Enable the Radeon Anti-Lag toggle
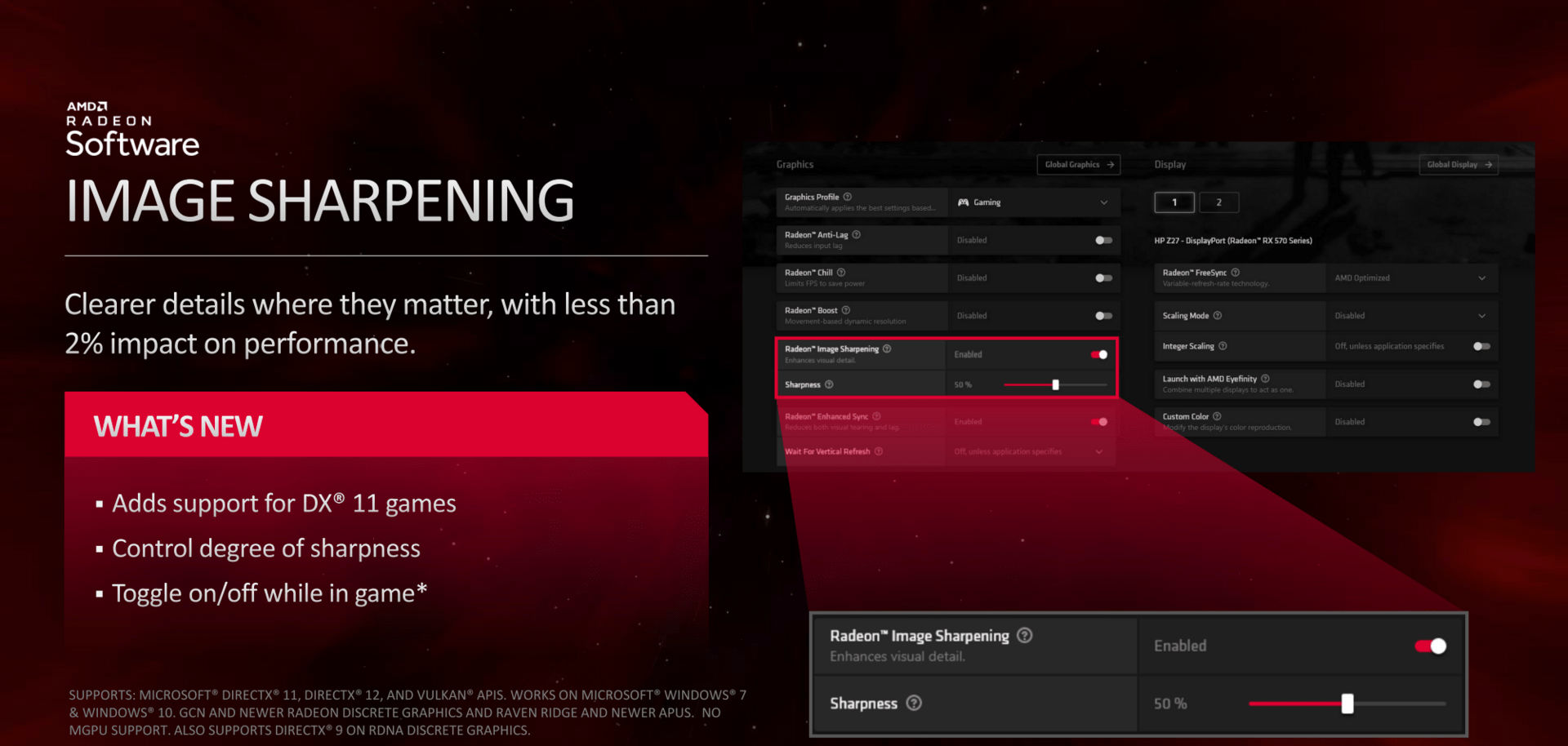1568x746 pixels. click(1103, 241)
